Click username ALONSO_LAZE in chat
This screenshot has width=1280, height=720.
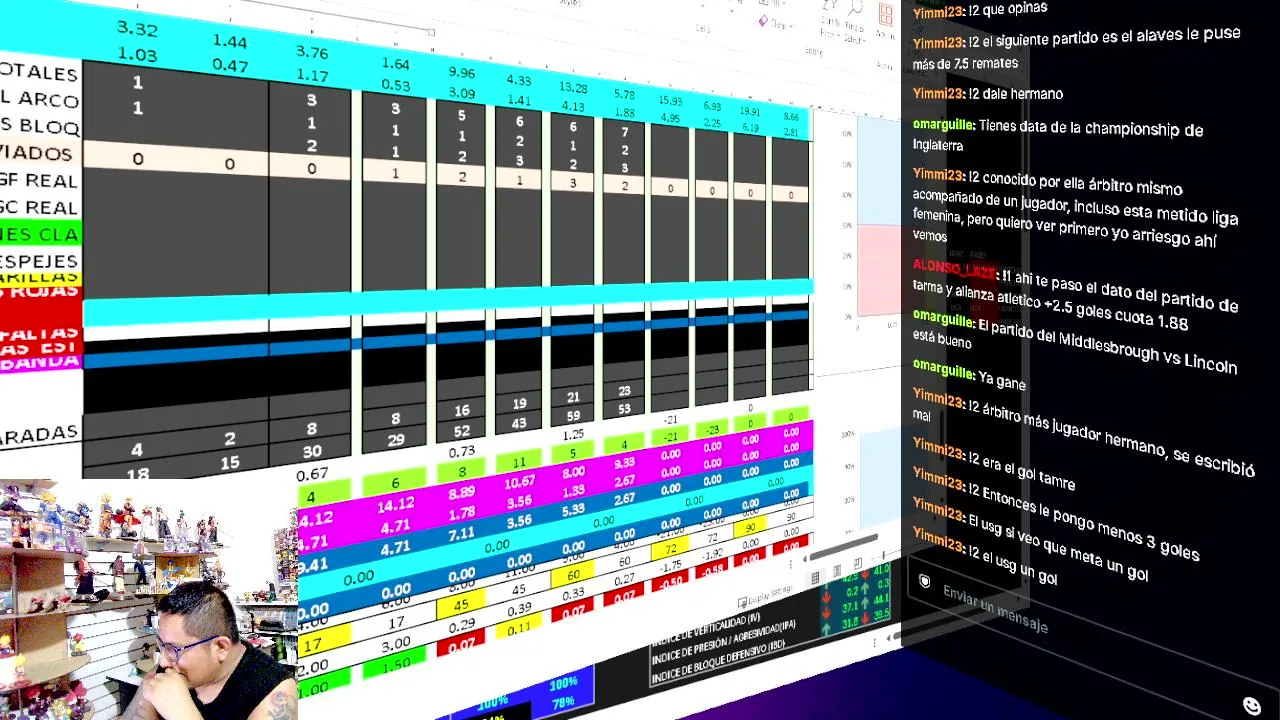coord(955,270)
